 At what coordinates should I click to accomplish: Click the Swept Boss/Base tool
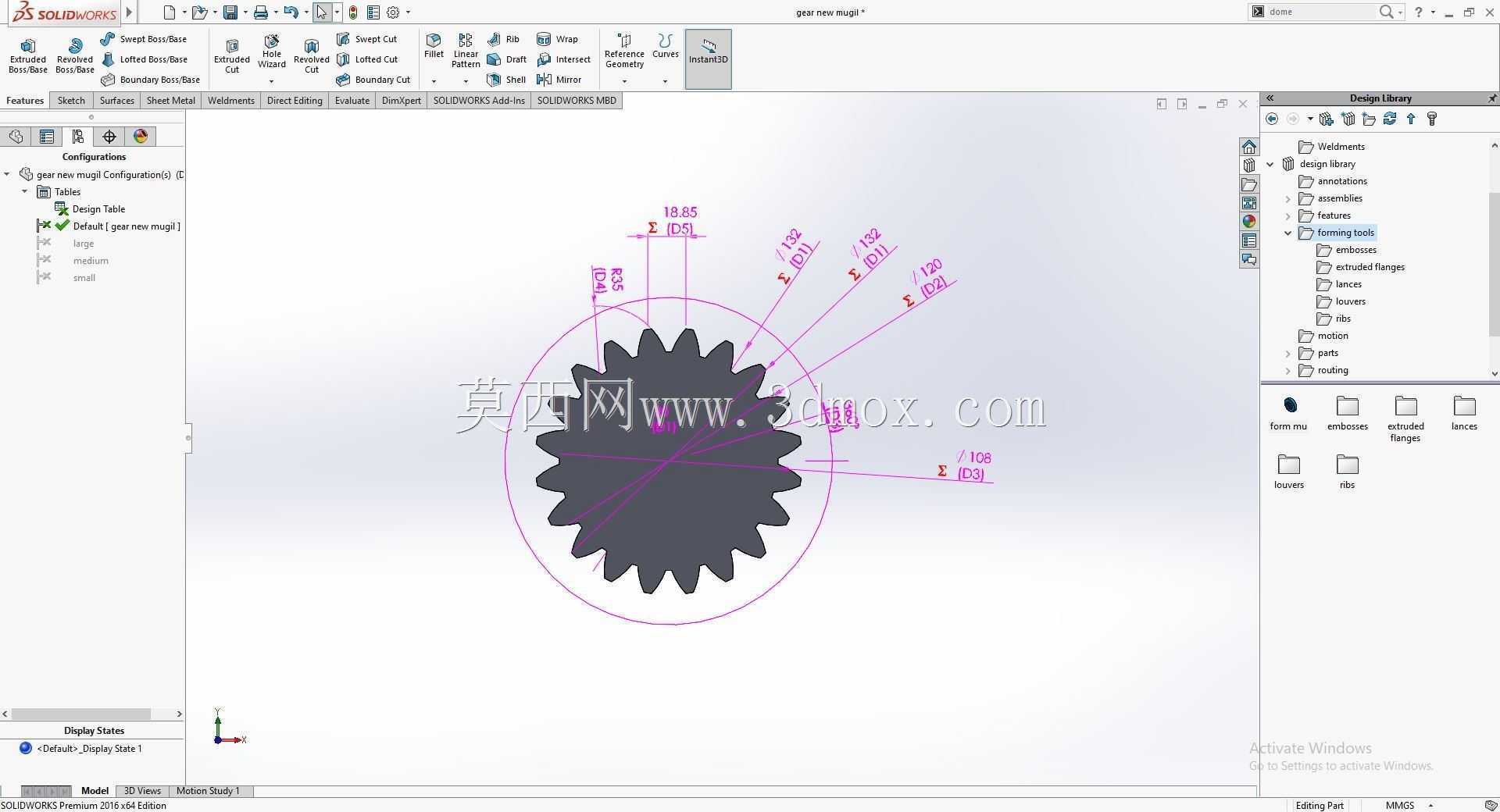click(144, 39)
